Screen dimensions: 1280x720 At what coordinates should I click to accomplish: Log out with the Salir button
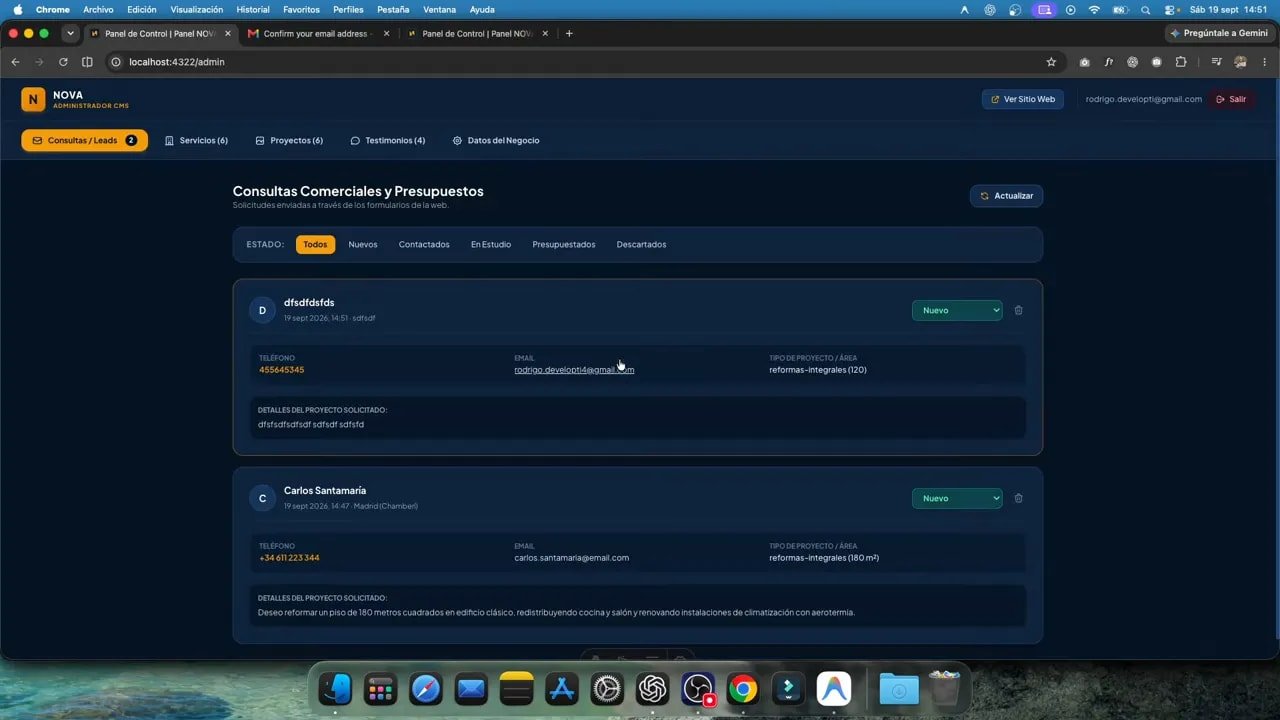[x=1231, y=99]
